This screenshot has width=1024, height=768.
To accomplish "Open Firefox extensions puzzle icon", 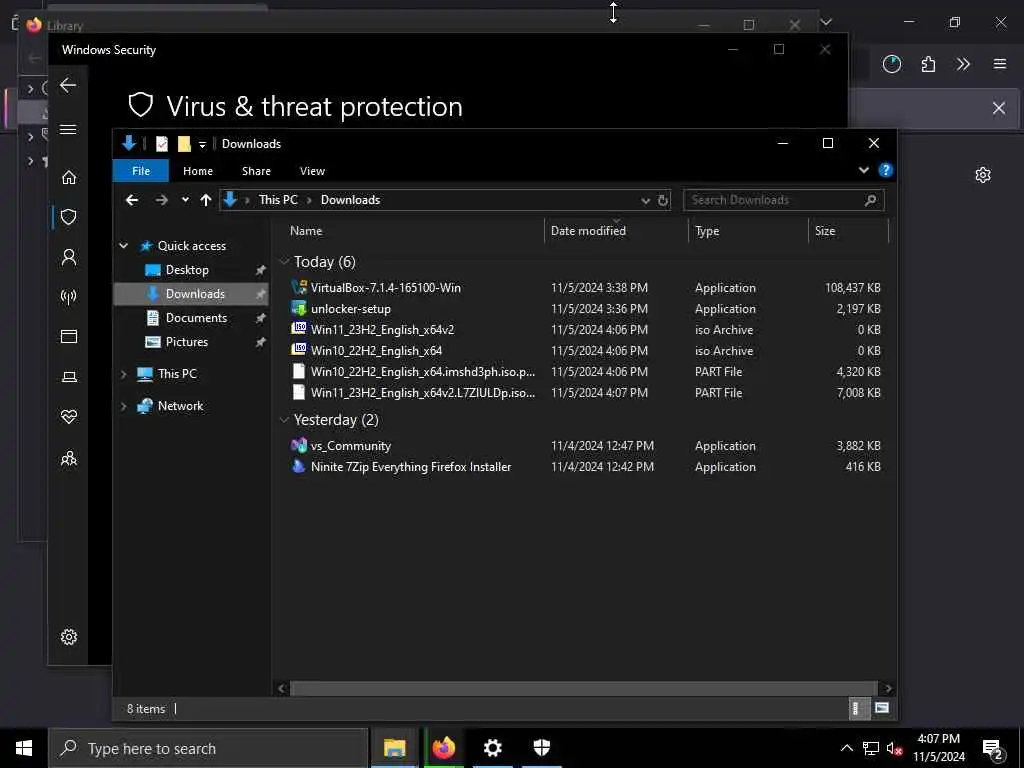I will [928, 64].
